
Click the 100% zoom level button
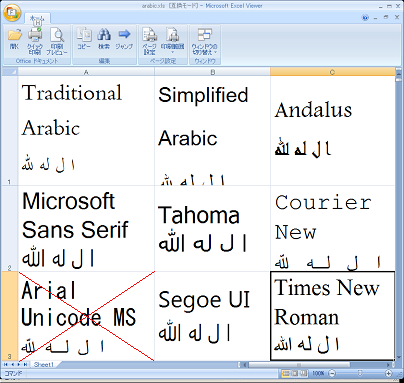click(x=318, y=374)
